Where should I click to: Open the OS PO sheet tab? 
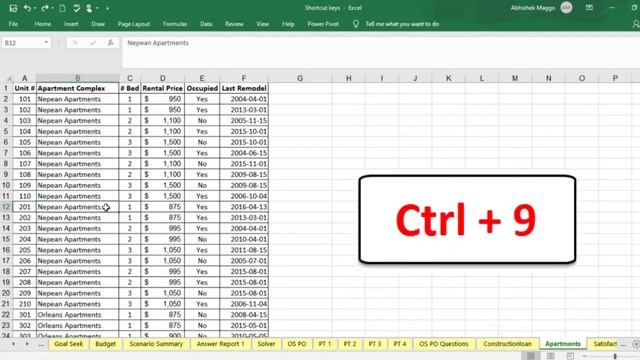click(297, 344)
